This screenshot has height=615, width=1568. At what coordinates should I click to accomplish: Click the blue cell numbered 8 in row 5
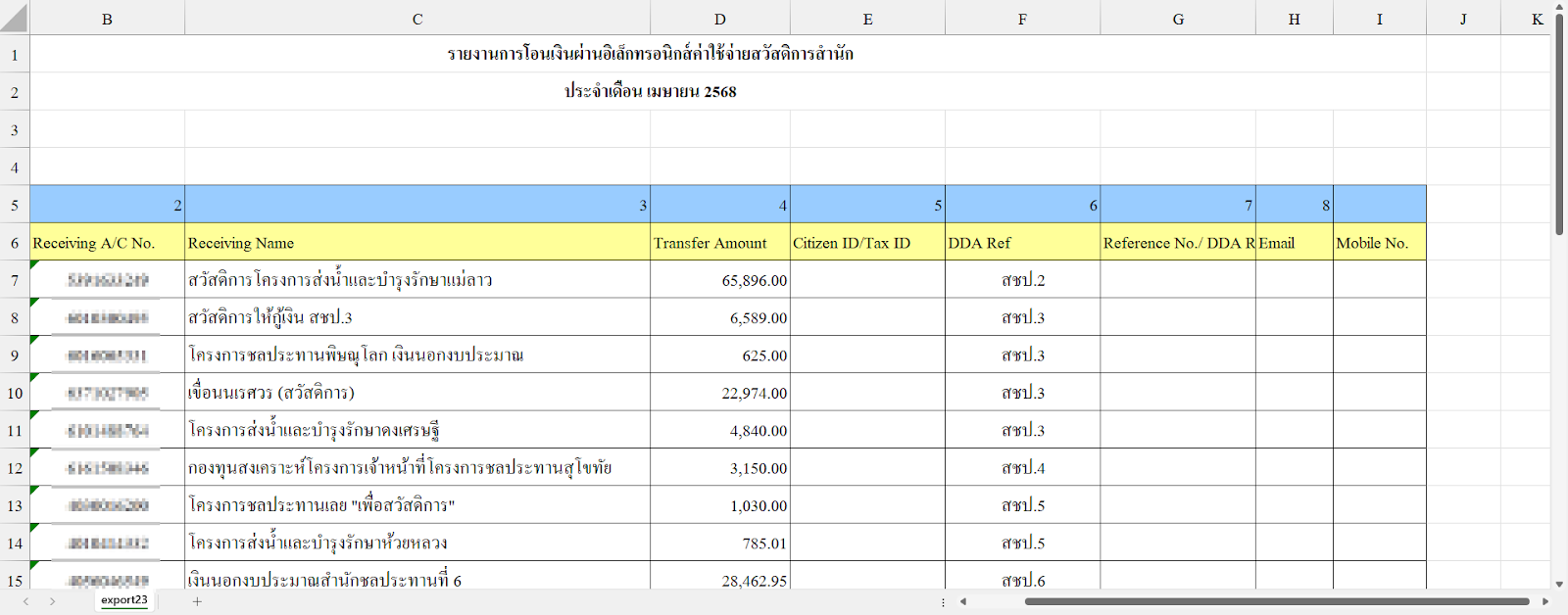coord(1295,205)
